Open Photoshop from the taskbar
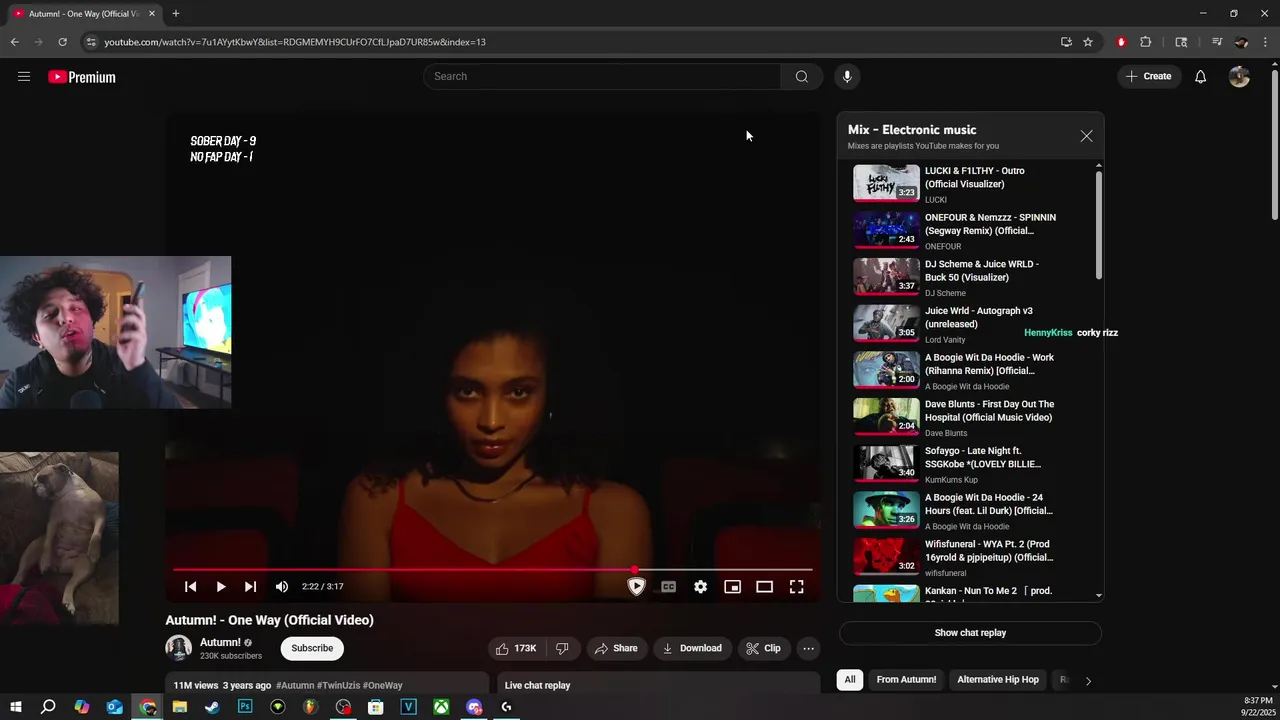This screenshot has width=1280, height=720. point(245,707)
